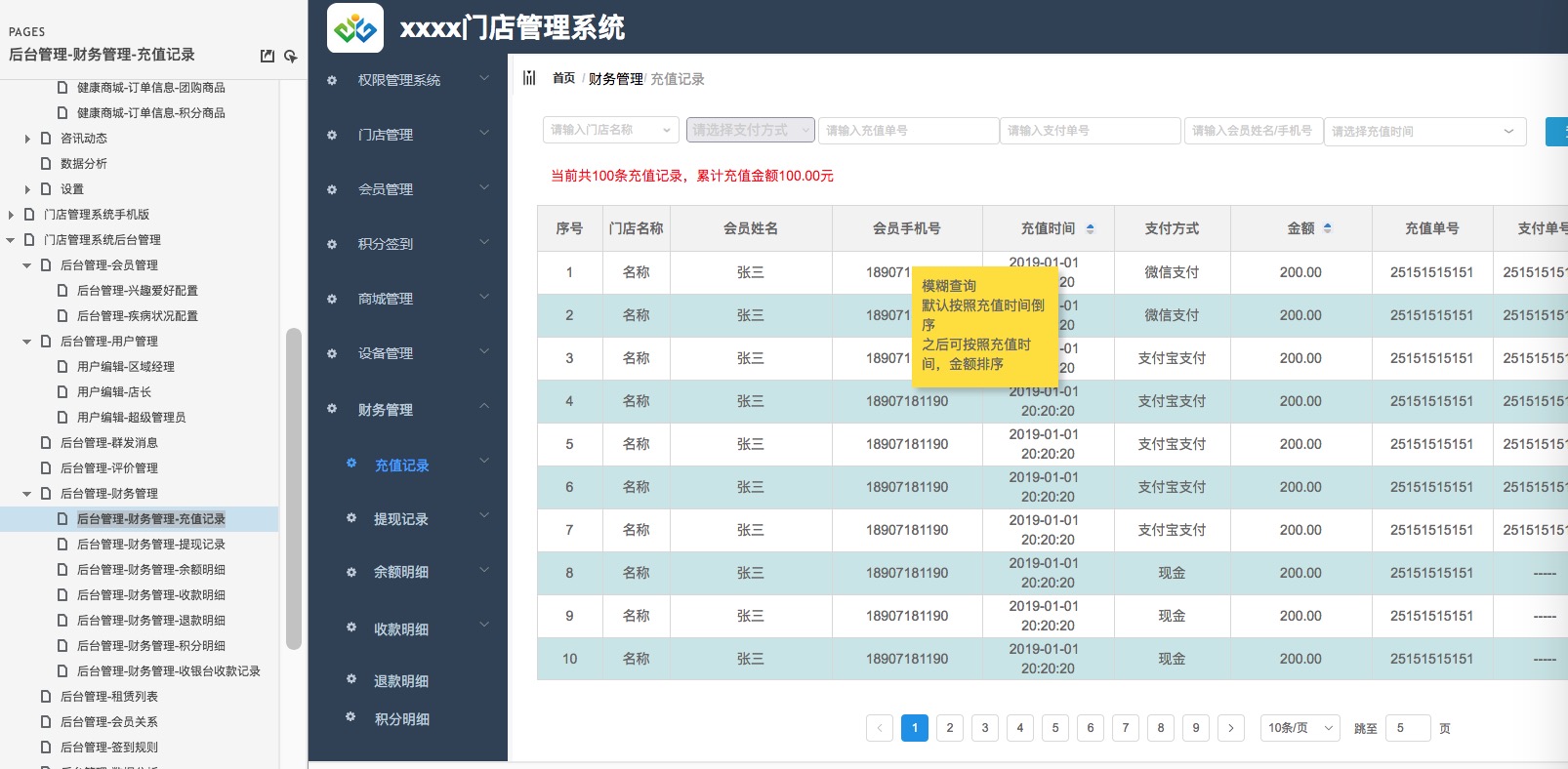Click 请输入充值单号 input field
1568x769 pixels.
coord(908,131)
